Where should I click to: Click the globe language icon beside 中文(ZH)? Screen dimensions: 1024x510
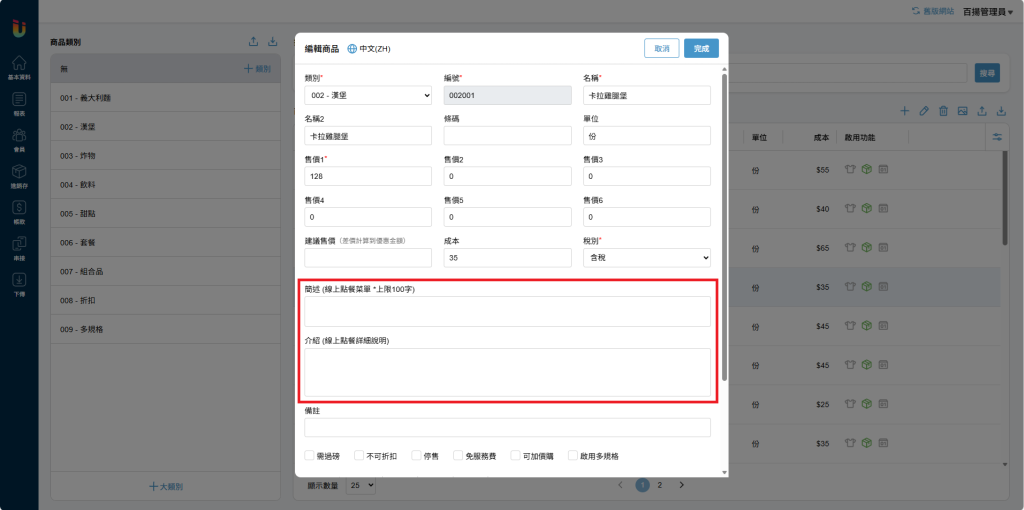click(x=352, y=48)
